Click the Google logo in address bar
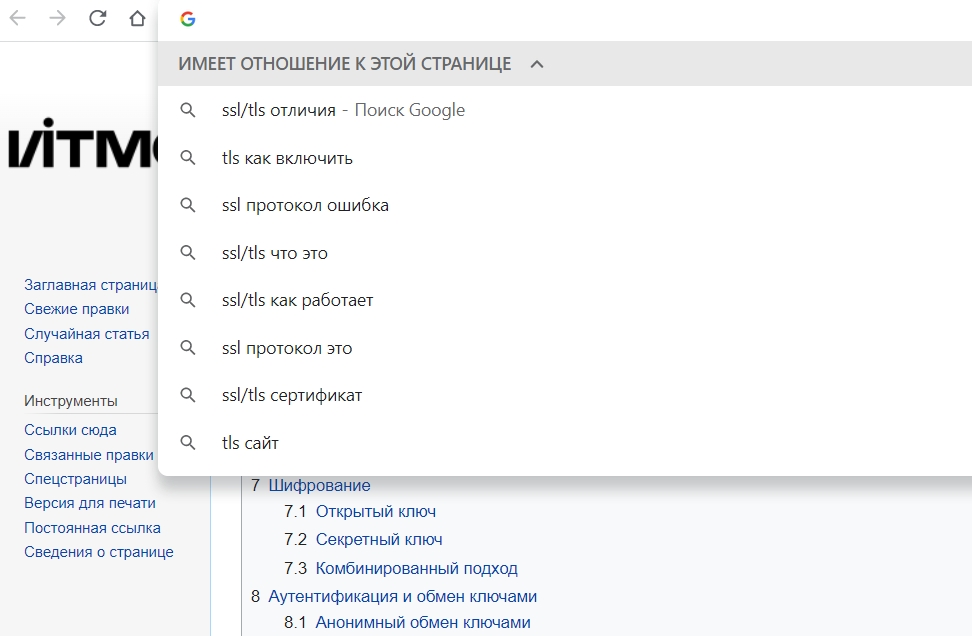Viewport: 972px width, 636px height. [x=187, y=19]
